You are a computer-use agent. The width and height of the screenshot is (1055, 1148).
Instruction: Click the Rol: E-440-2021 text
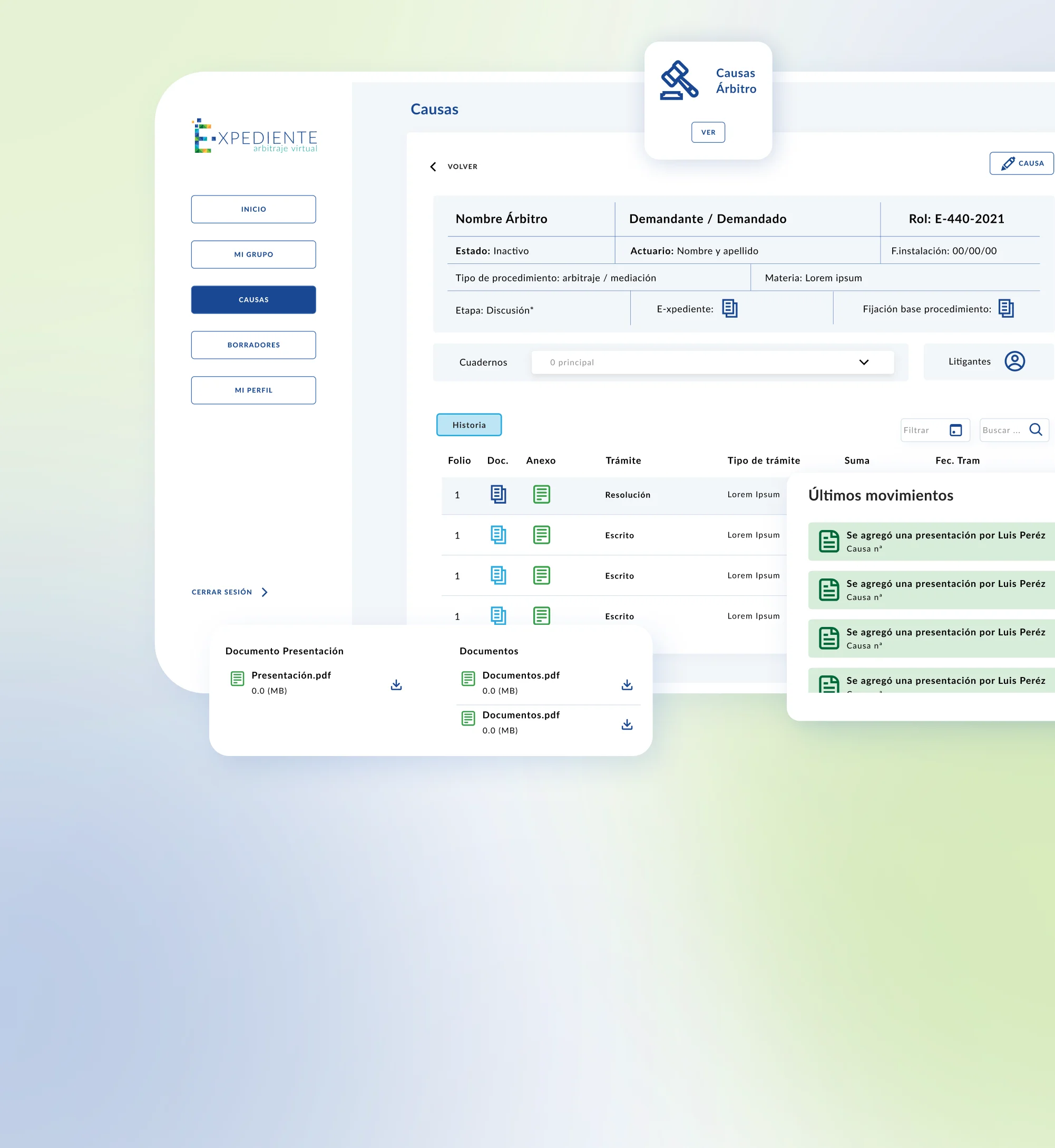956,219
